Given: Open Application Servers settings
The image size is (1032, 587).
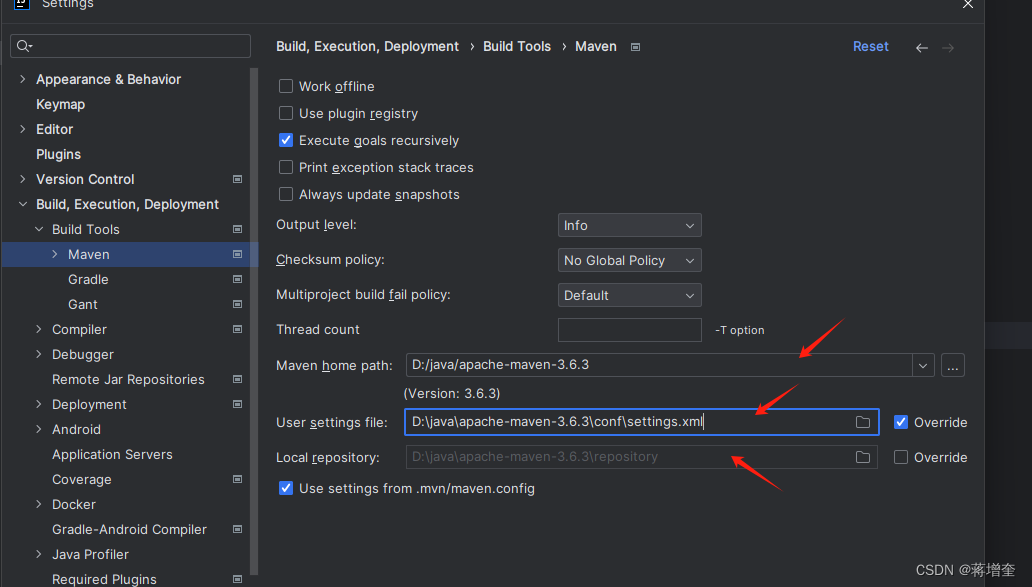Looking at the screenshot, I should click(x=113, y=454).
